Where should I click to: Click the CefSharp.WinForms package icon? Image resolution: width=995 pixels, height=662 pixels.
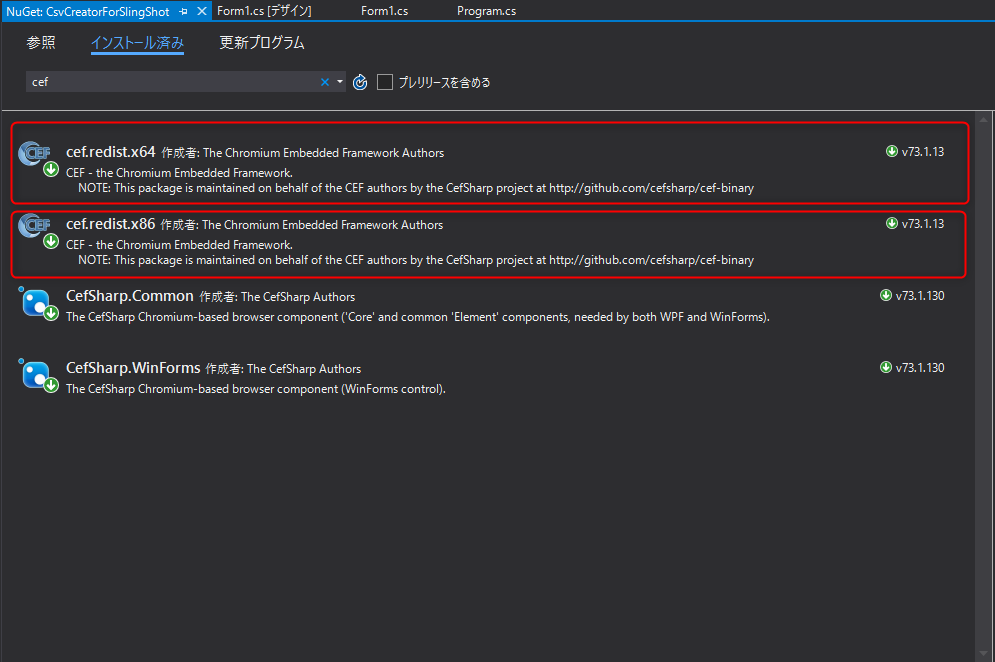pos(36,374)
